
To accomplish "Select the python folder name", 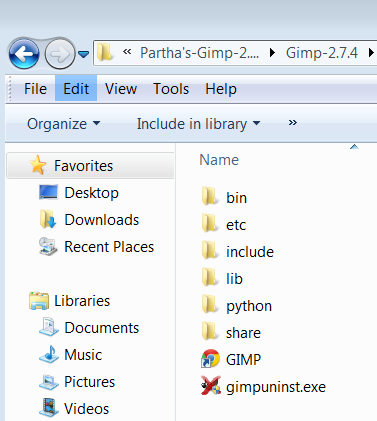I will tap(249, 306).
